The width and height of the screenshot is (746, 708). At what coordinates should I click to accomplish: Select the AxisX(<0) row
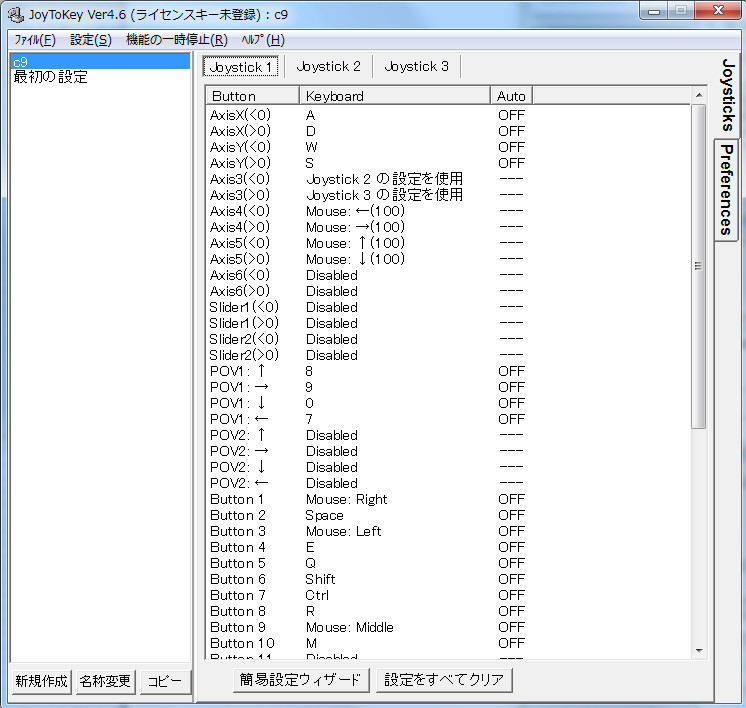449,115
